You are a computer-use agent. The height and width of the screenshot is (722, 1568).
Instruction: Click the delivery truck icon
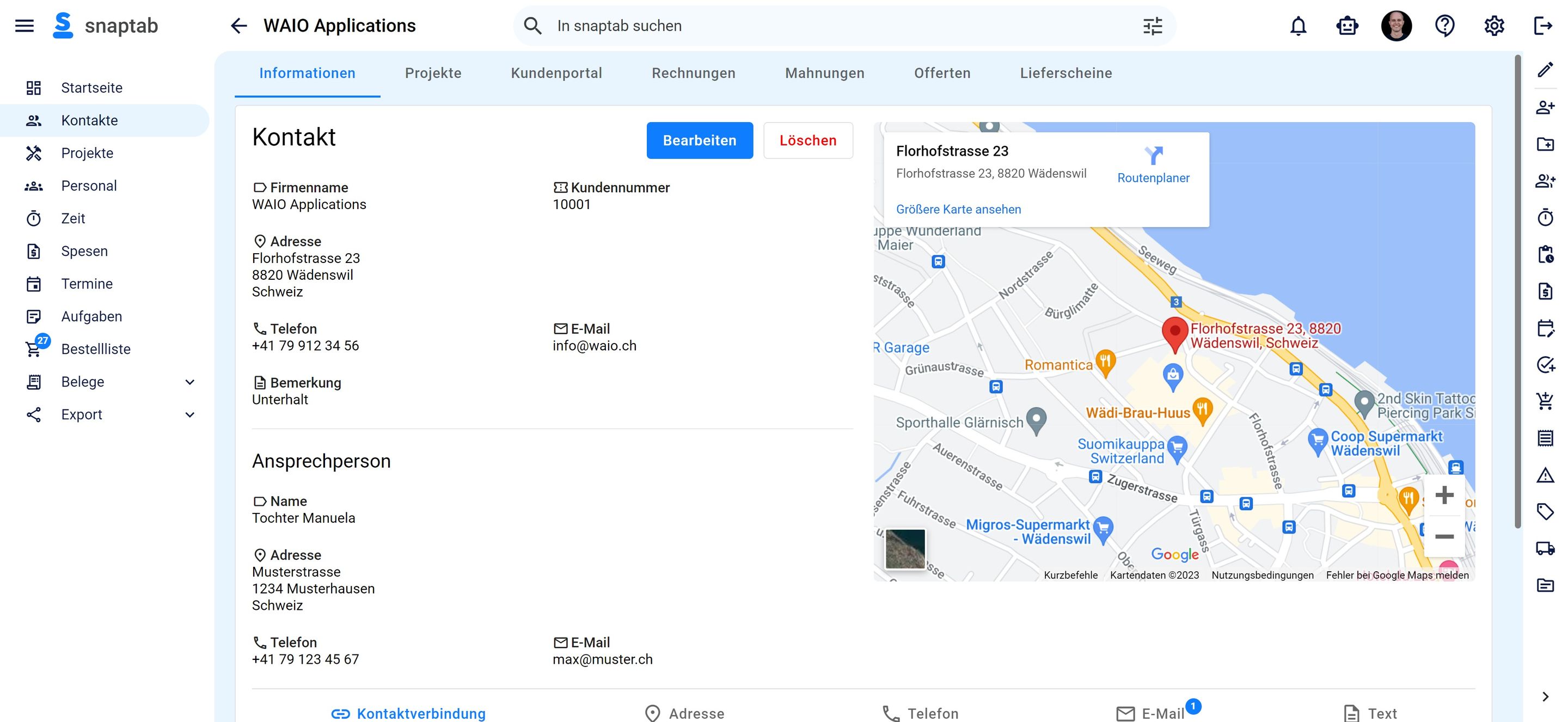point(1546,548)
